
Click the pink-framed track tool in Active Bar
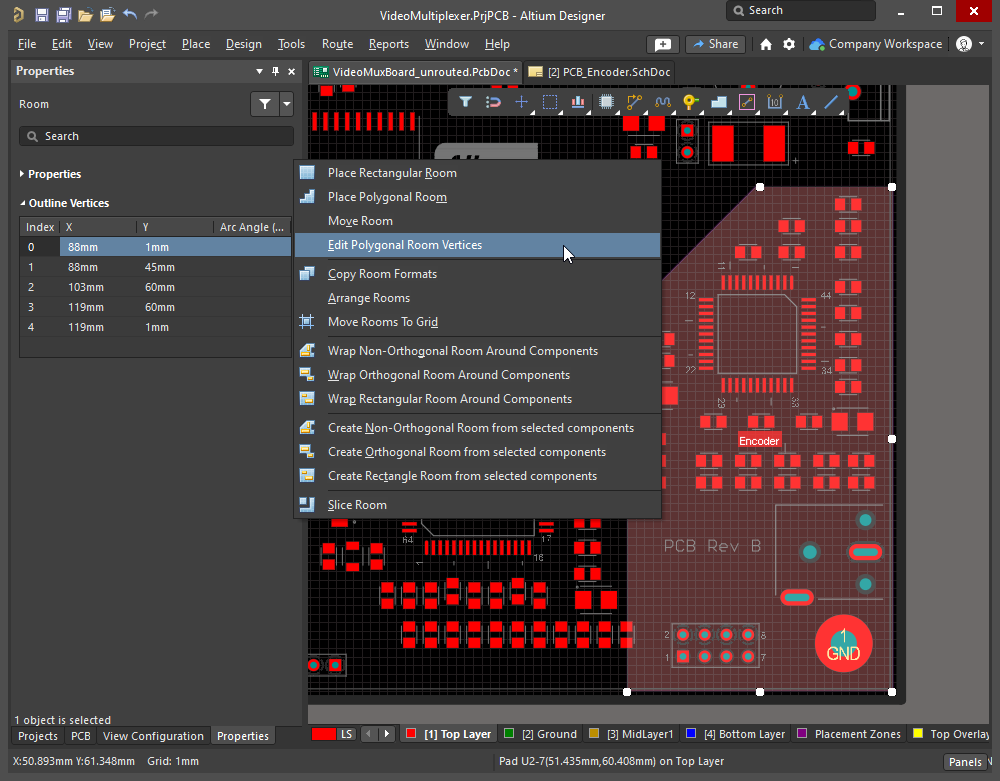[747, 102]
